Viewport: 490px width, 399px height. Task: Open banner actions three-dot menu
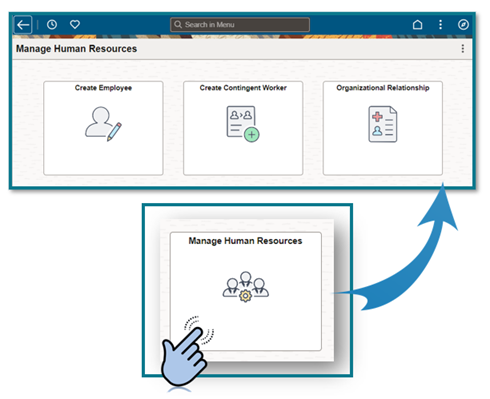pos(441,25)
